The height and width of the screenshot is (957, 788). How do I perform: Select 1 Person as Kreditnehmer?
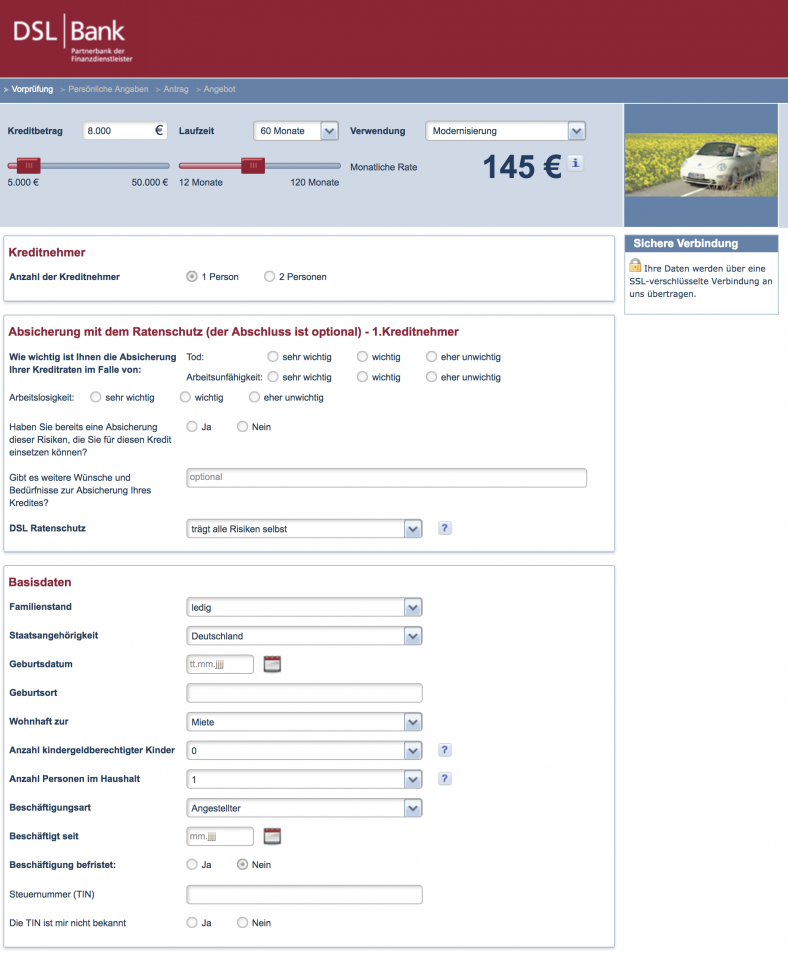pyautogui.click(x=192, y=276)
